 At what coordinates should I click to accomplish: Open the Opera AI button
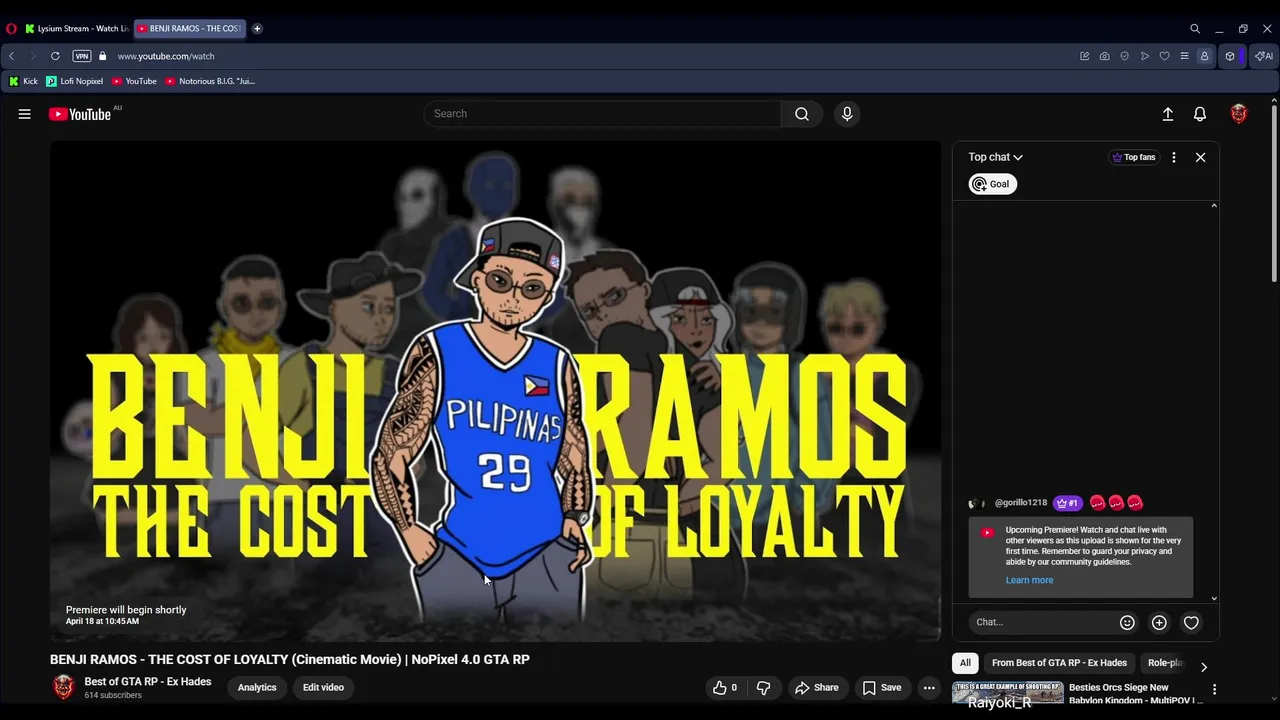(x=1264, y=56)
